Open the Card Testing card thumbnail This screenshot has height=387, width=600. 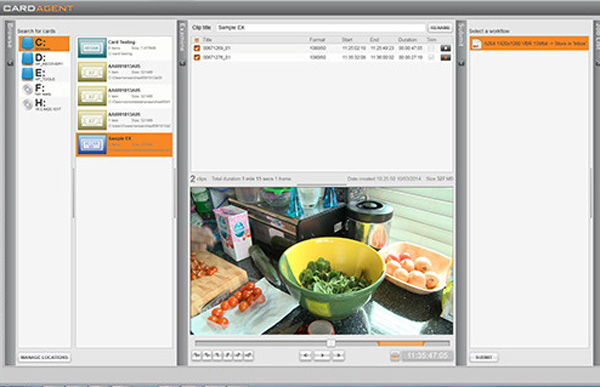click(x=92, y=48)
